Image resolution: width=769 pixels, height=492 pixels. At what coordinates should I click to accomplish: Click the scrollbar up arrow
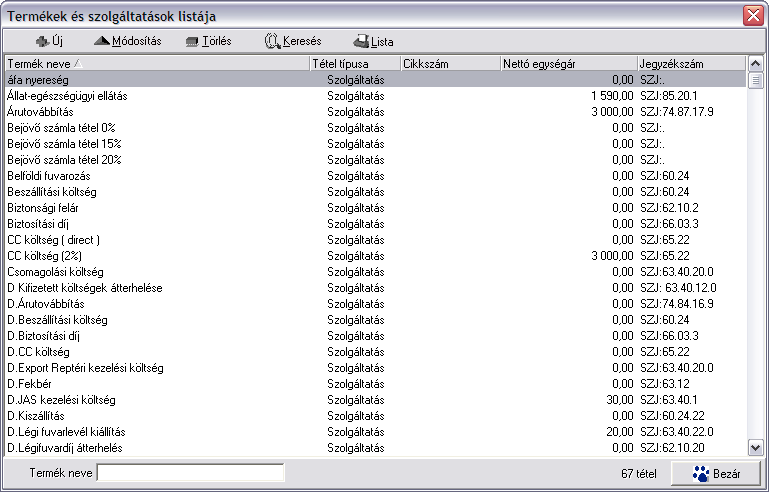pyautogui.click(x=755, y=64)
